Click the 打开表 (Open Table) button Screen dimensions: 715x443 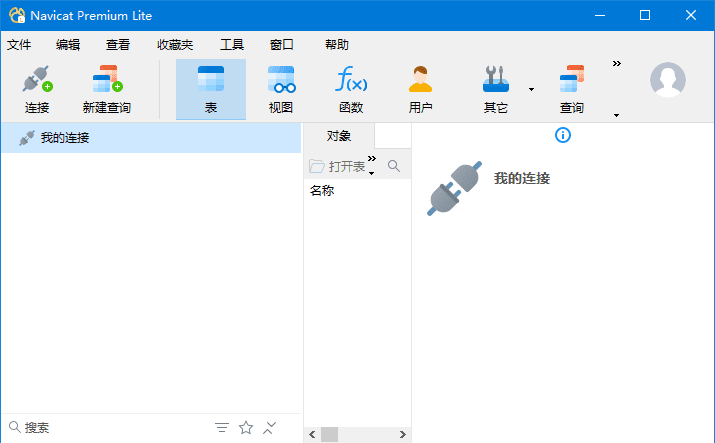click(x=337, y=166)
